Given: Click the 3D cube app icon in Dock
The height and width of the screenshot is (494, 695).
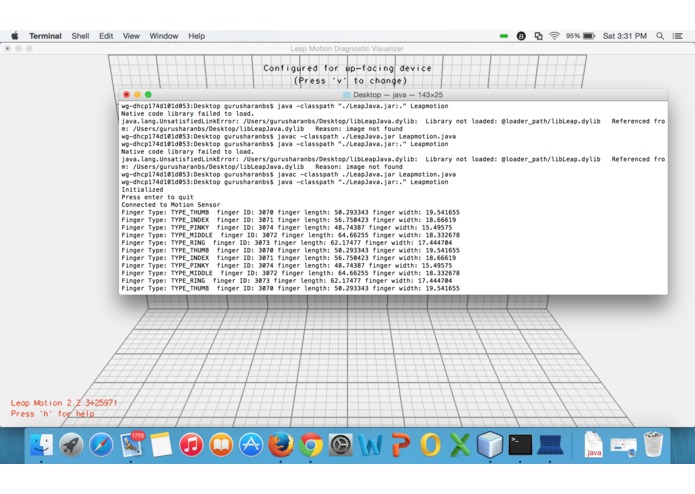Looking at the screenshot, I should pos(490,444).
